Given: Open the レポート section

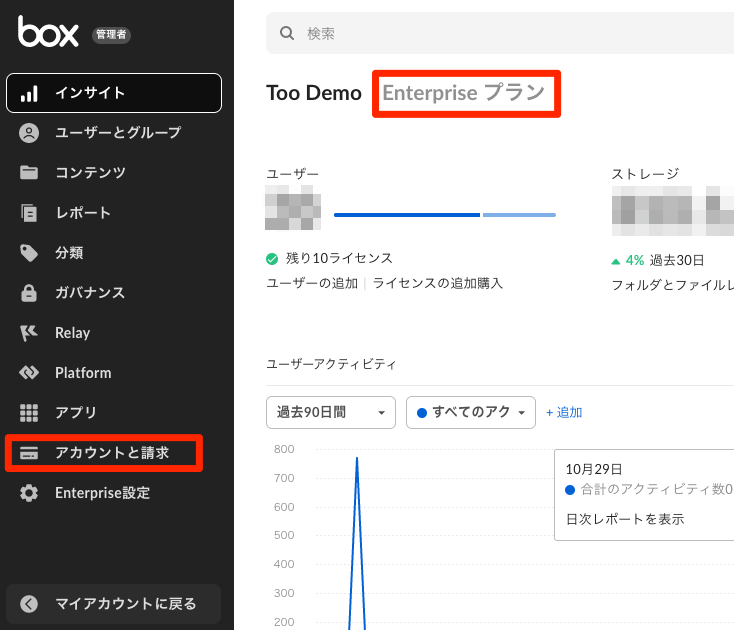Looking at the screenshot, I should [x=114, y=213].
